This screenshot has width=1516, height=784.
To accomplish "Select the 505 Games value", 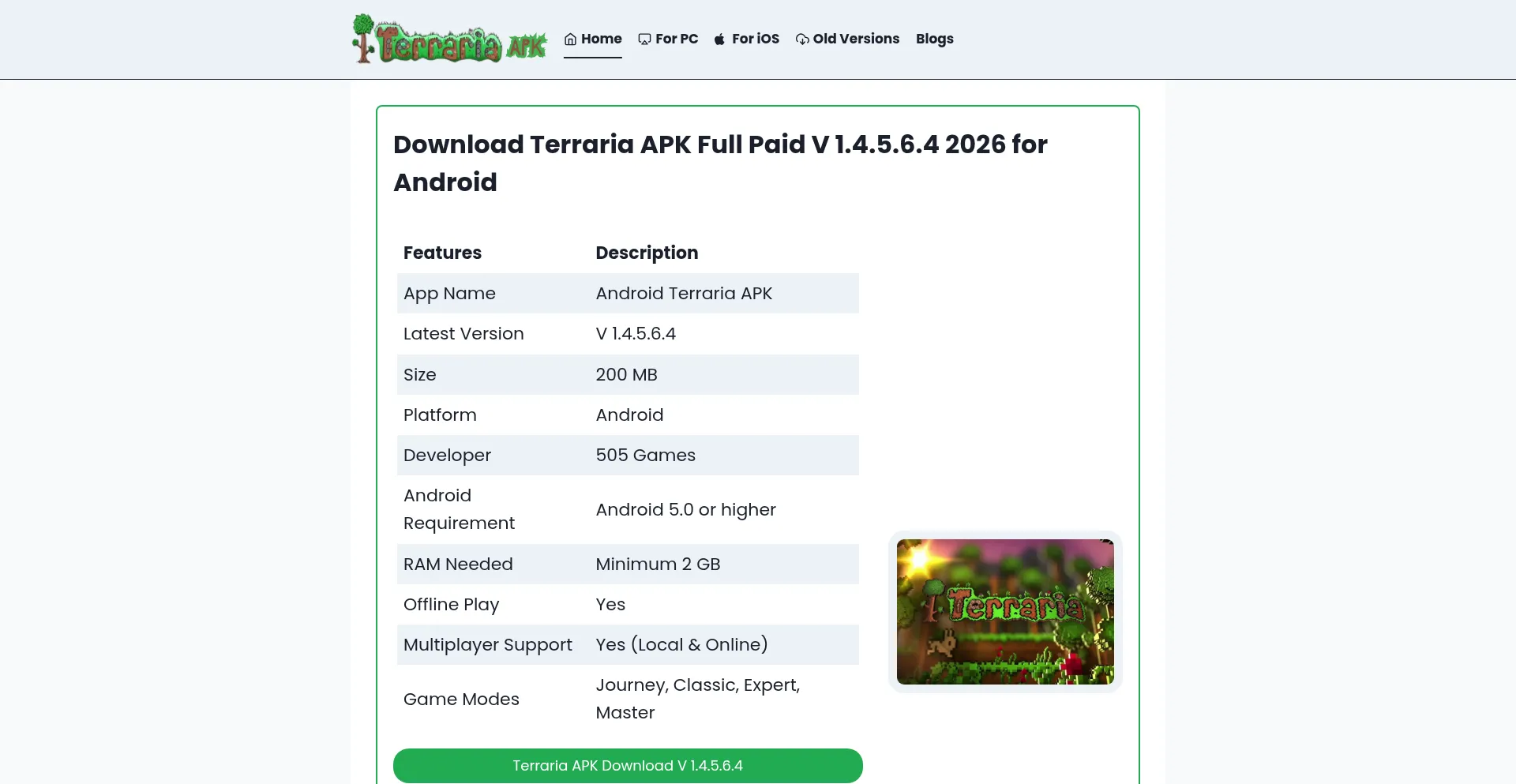I will (645, 456).
